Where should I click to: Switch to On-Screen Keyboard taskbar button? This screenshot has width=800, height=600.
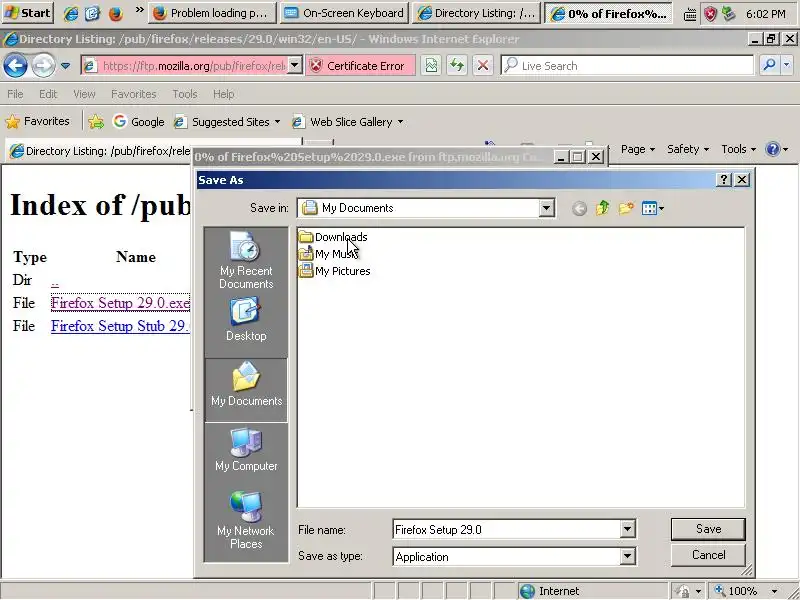(x=344, y=13)
